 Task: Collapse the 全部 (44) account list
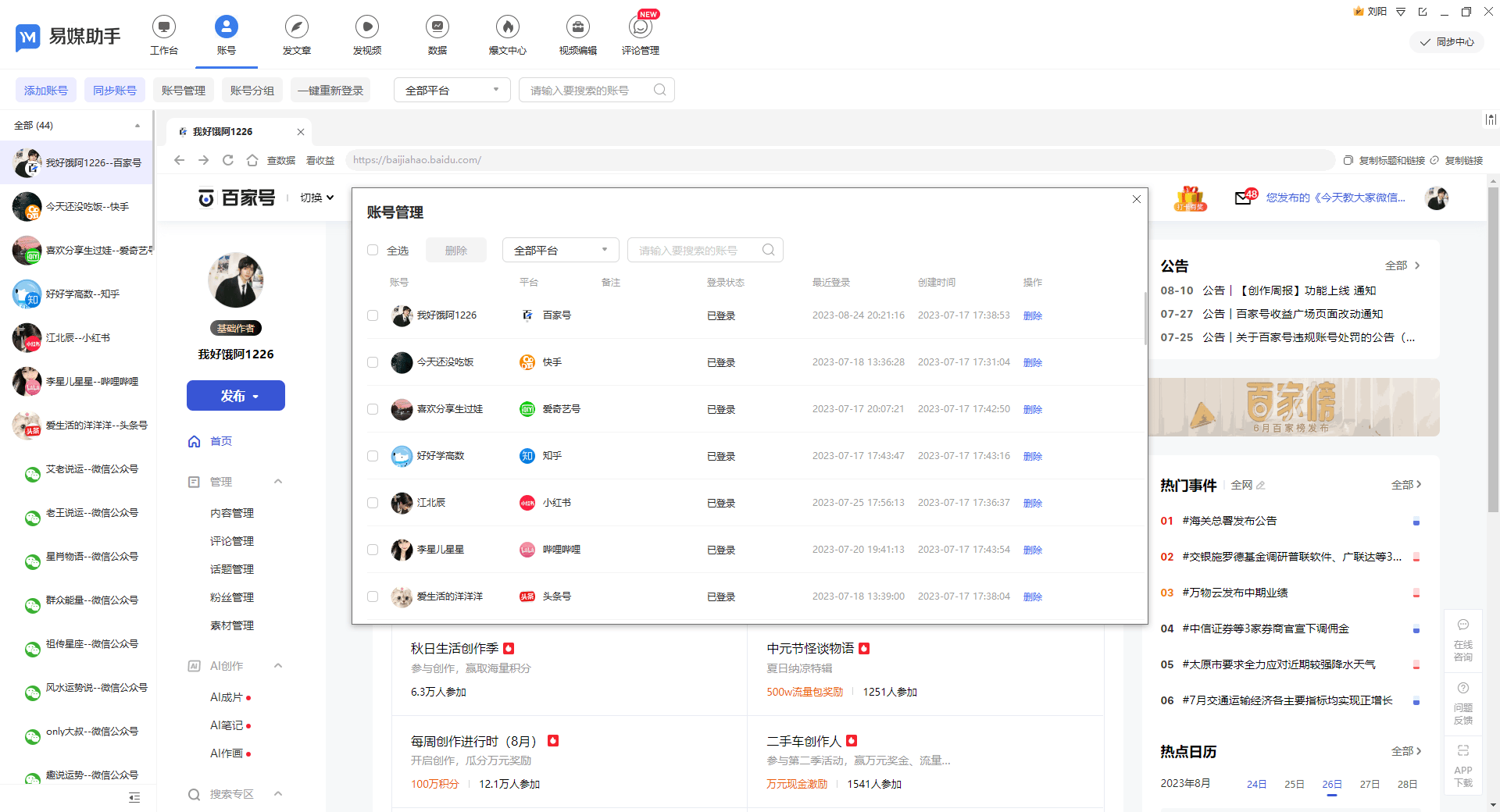click(x=137, y=125)
